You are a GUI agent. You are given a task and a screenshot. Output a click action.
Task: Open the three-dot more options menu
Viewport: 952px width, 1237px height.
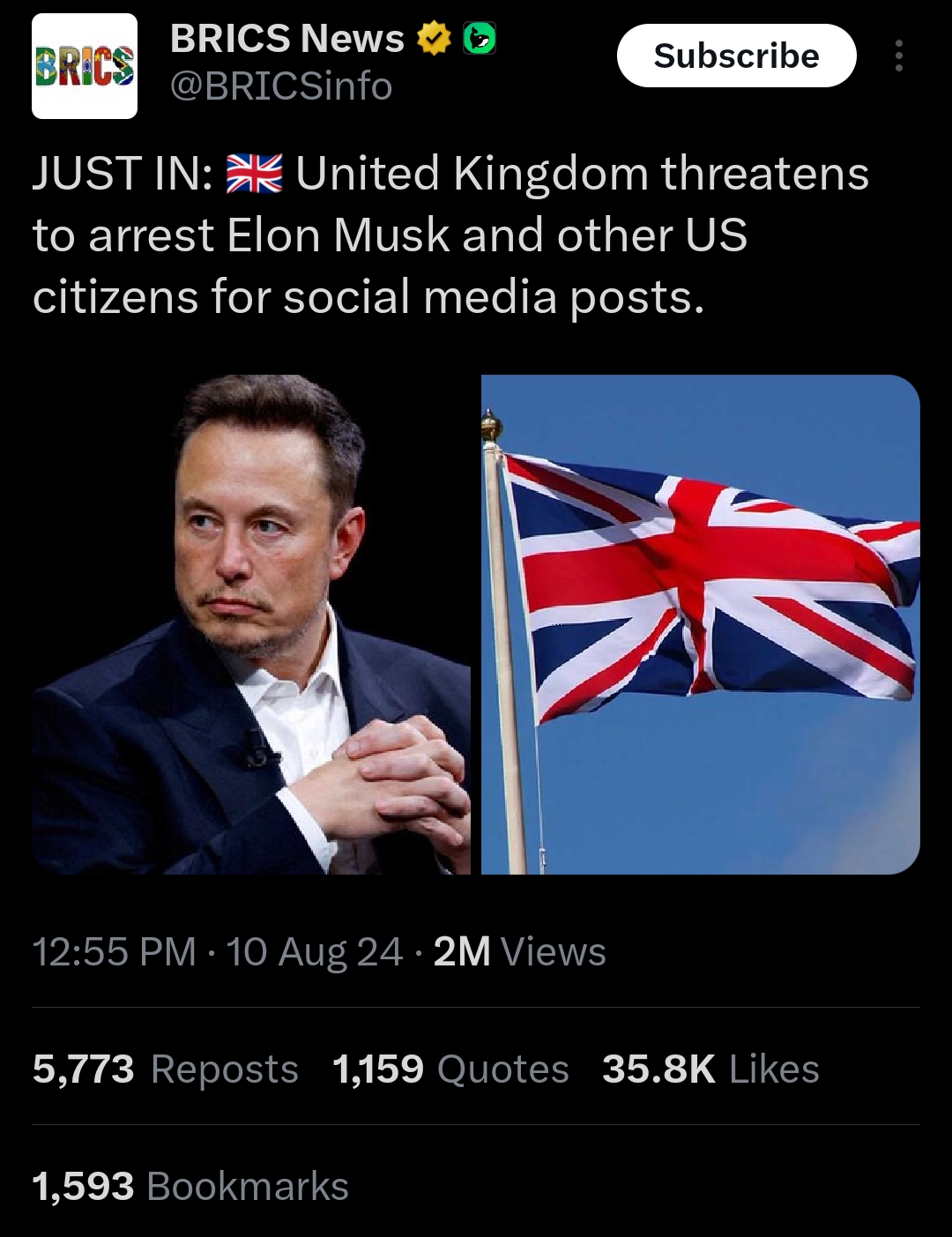pyautogui.click(x=898, y=56)
